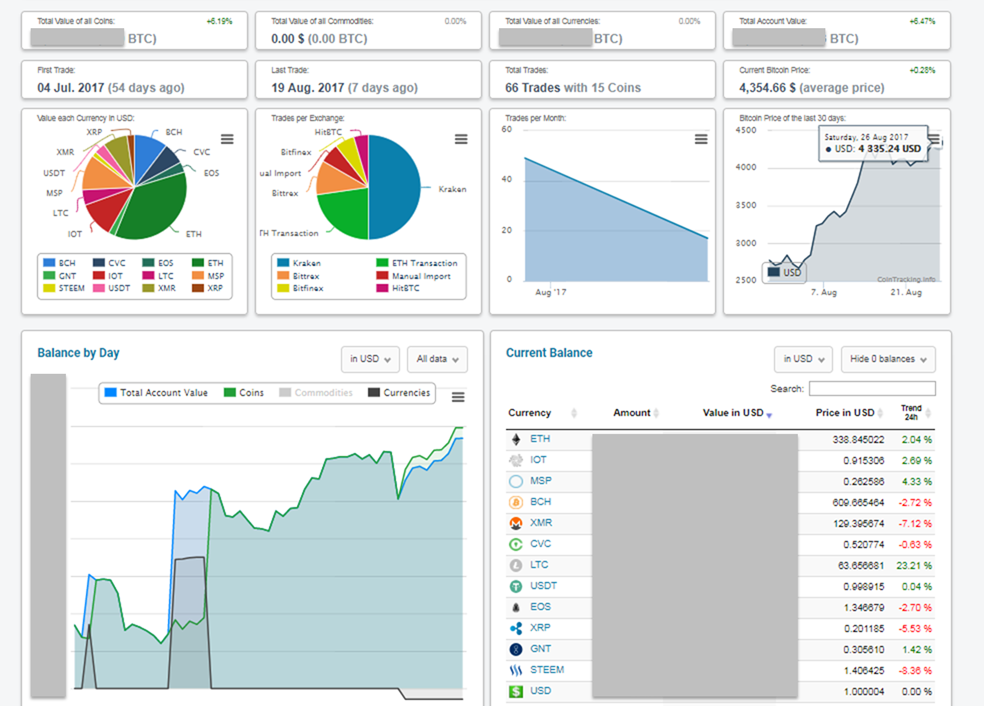Sort table by Currency column arrows
Viewport: 984px width, 706px height.
pos(574,413)
